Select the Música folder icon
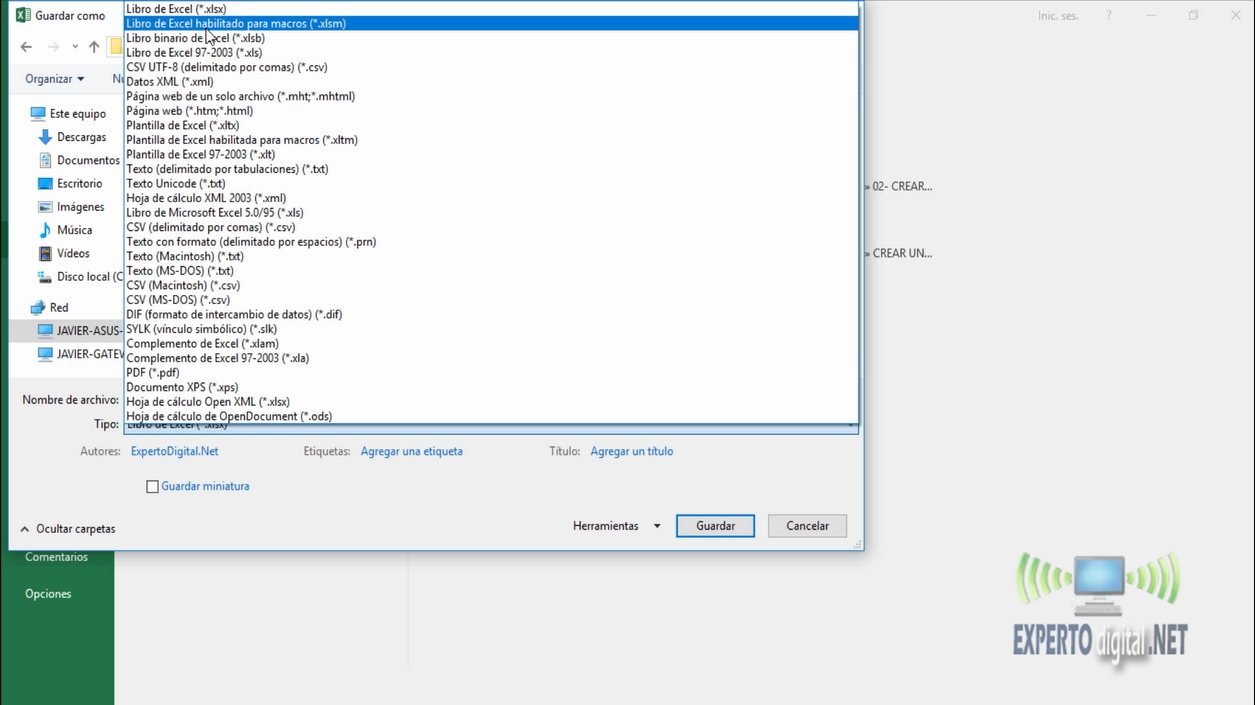This screenshot has height=705, width=1255. tap(45, 230)
